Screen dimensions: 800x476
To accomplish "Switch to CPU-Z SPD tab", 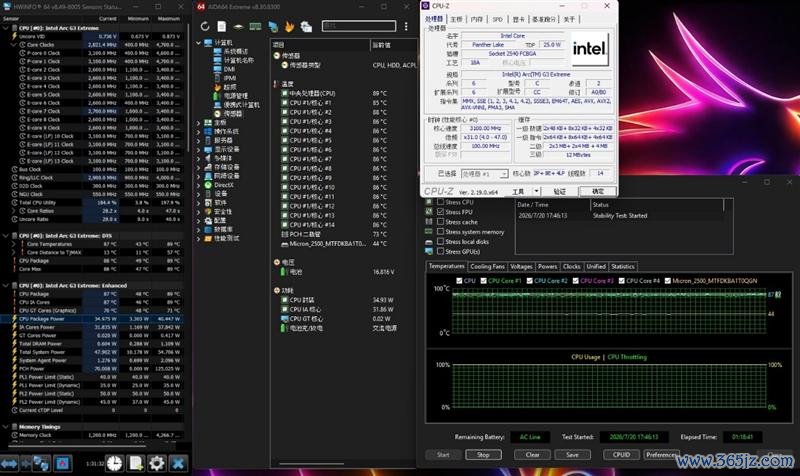I will (497, 19).
